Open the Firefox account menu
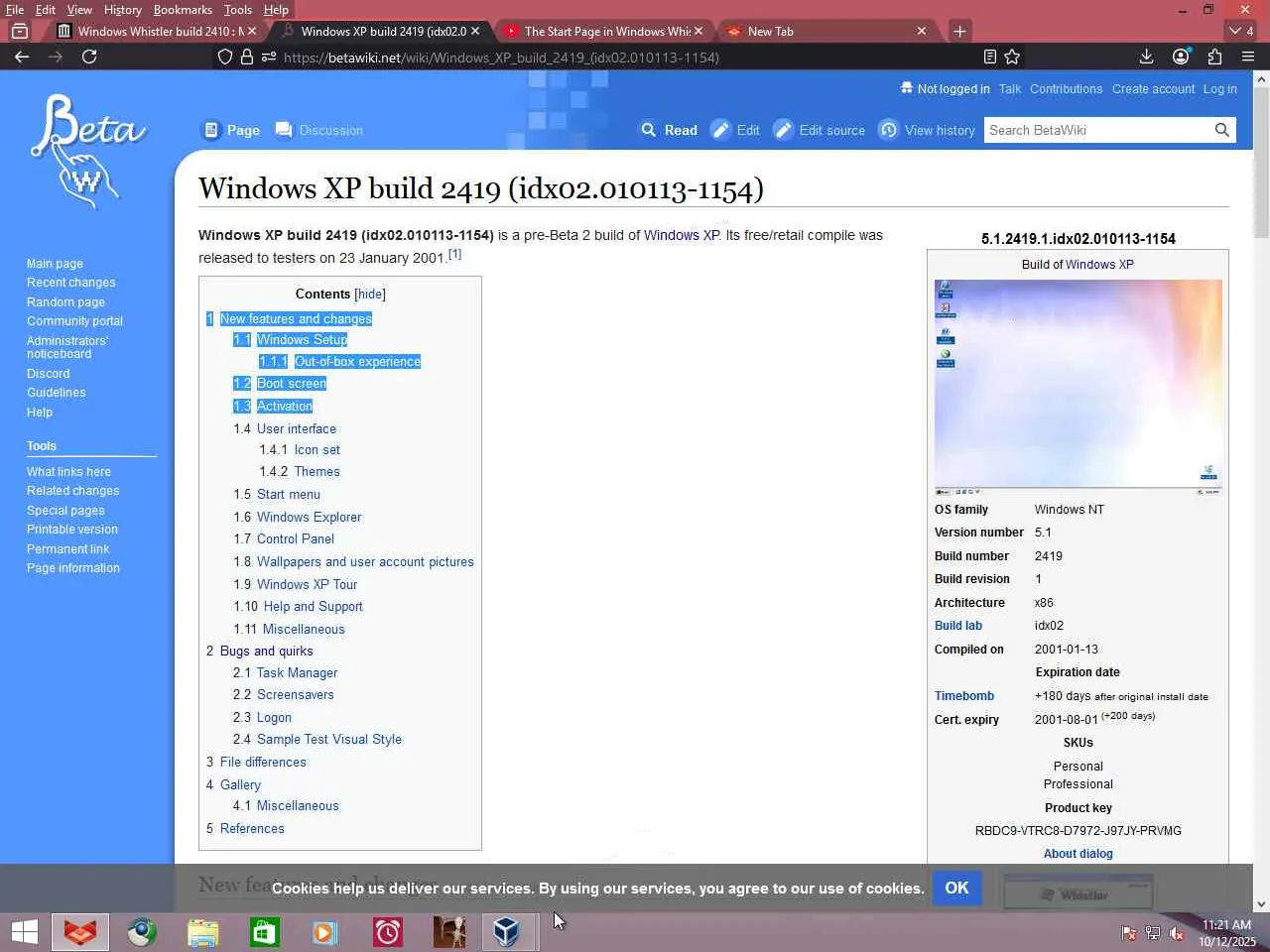The image size is (1270, 952). pyautogui.click(x=1181, y=57)
